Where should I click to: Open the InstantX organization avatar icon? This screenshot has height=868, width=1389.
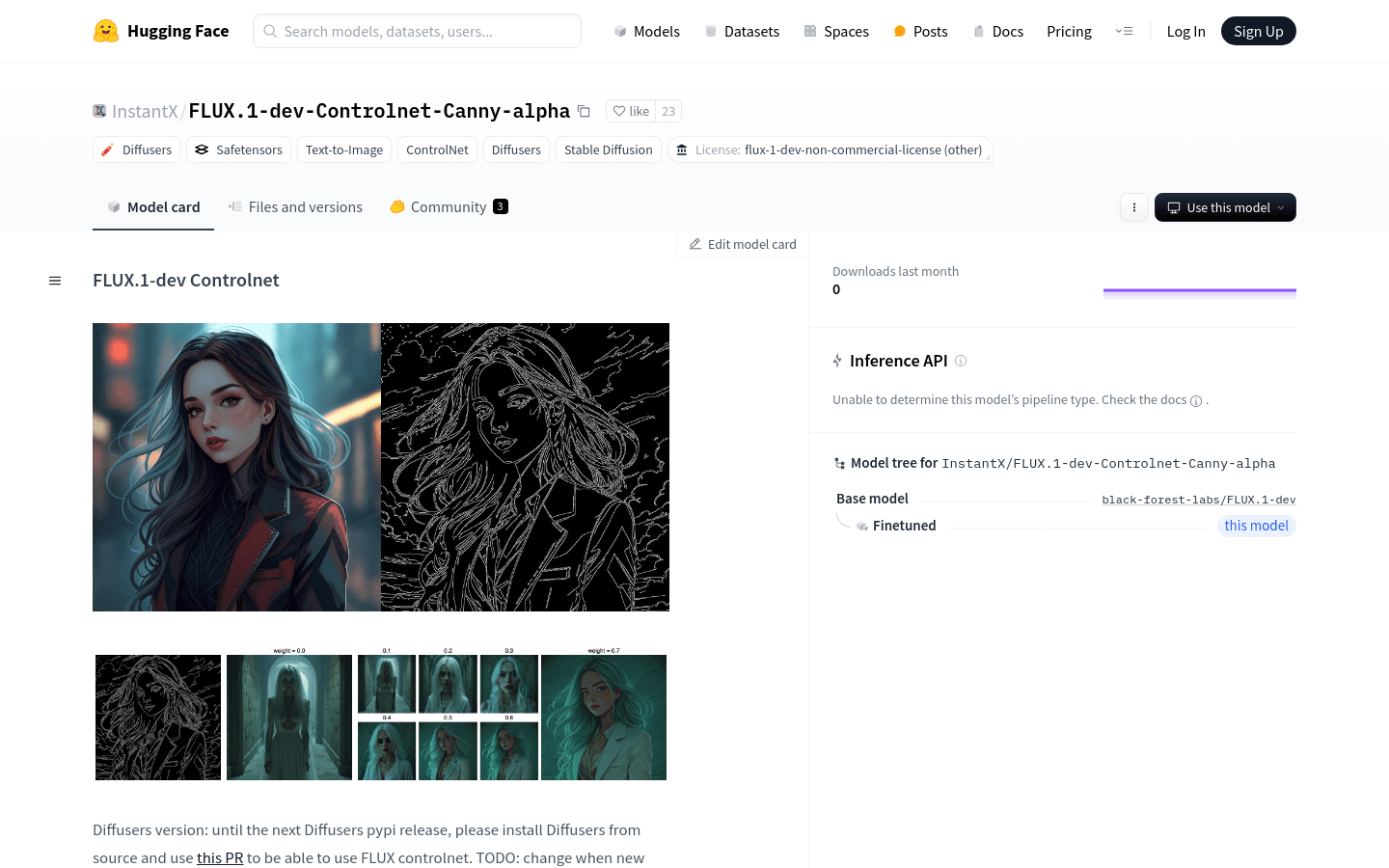tap(99, 111)
